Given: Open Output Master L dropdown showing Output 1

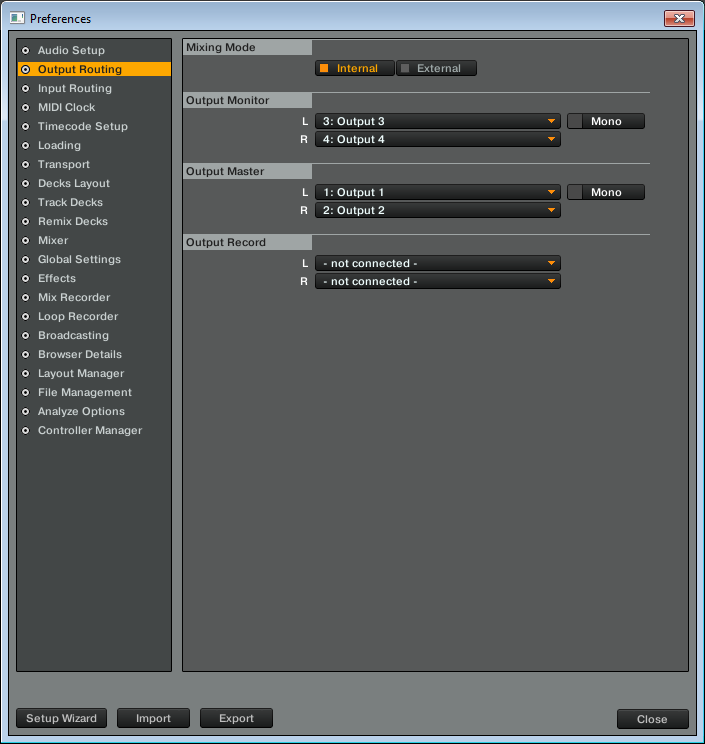Looking at the screenshot, I should point(438,192).
